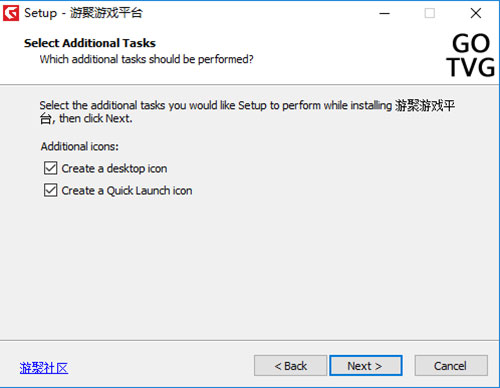
Task: Click the 'Setup - 游聚游戏平台' title bar text
Action: point(83,13)
